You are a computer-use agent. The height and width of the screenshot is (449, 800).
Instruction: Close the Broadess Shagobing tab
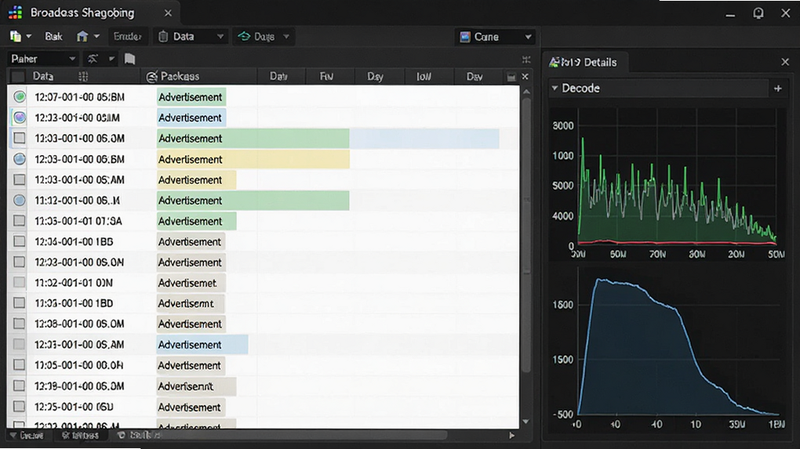[x=168, y=13]
